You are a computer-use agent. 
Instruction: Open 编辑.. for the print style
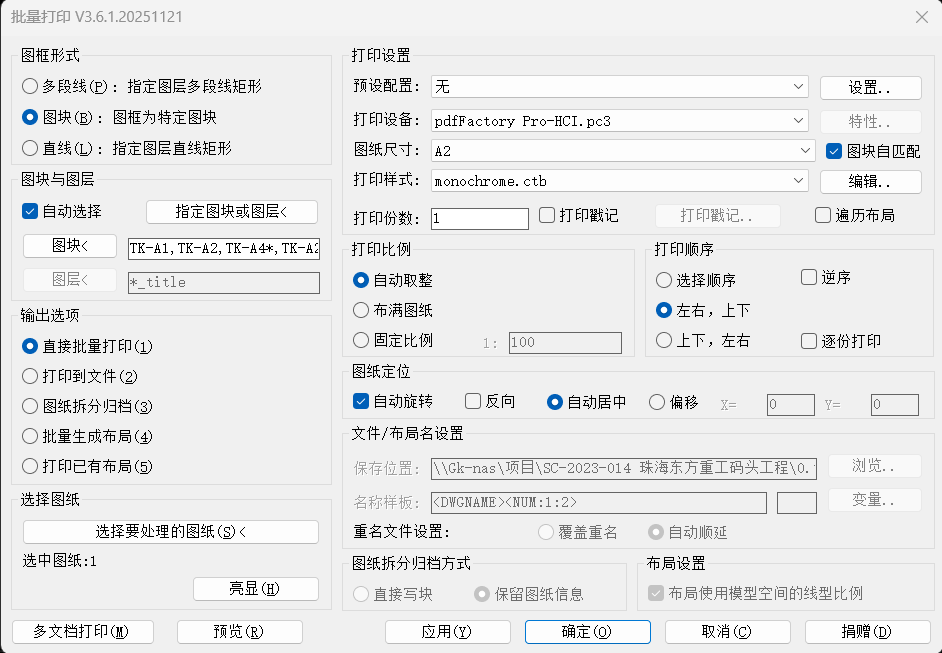pos(870,181)
